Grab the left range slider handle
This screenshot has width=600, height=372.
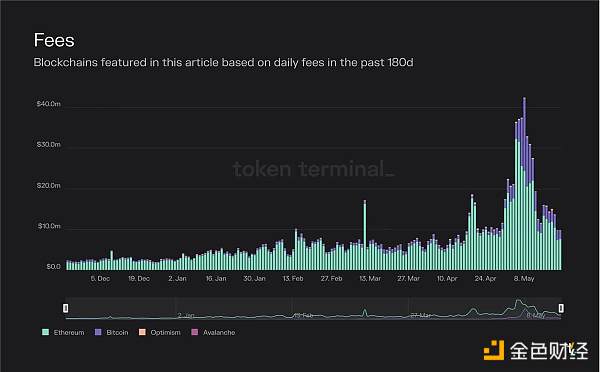(66, 308)
